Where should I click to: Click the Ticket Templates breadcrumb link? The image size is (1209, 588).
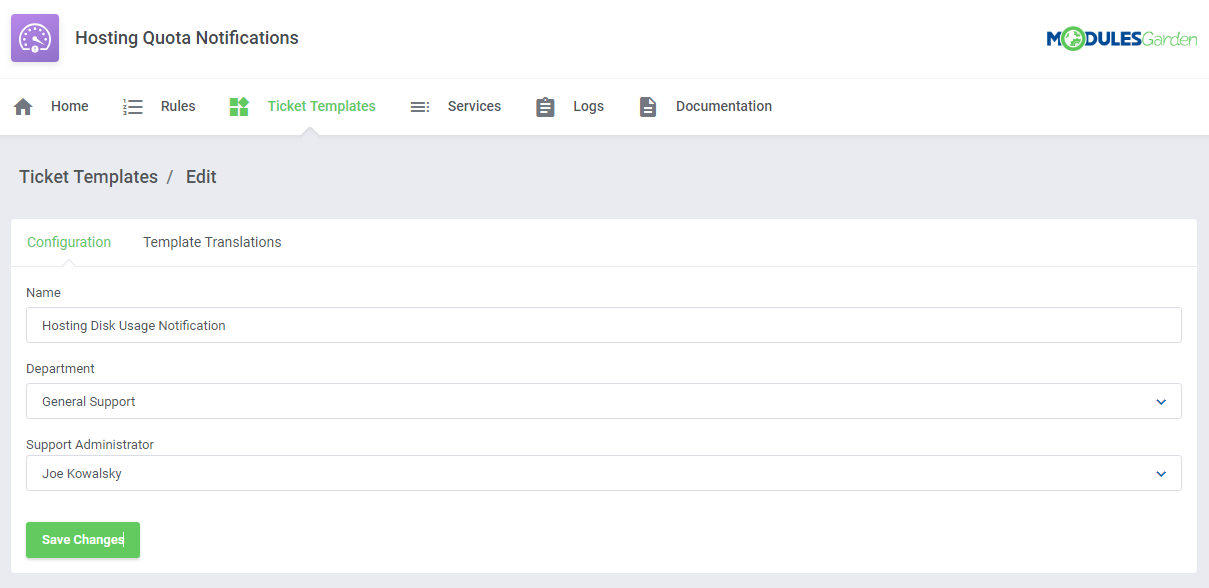[88, 177]
